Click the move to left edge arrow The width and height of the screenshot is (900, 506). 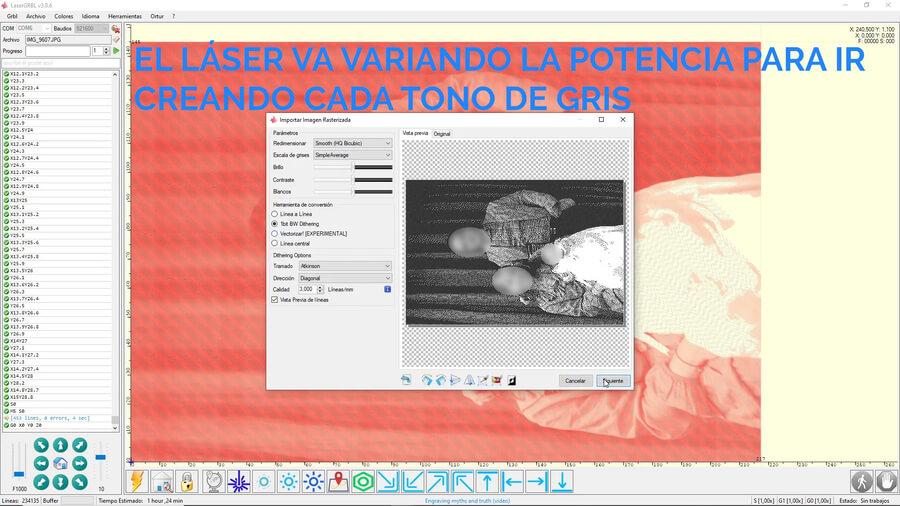click(x=513, y=481)
